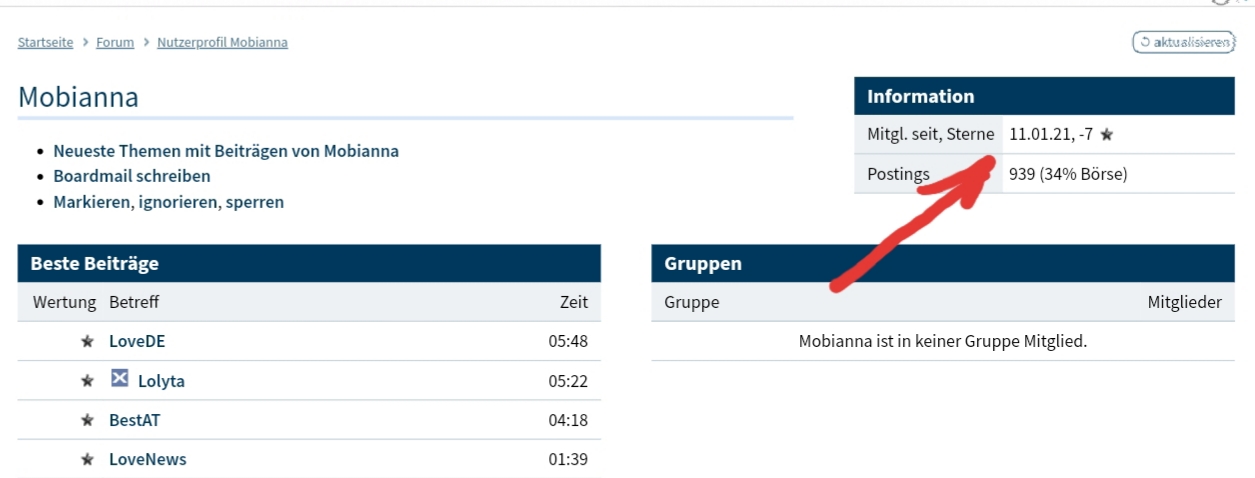Select Boardmail schreiben link

pyautogui.click(x=132, y=176)
